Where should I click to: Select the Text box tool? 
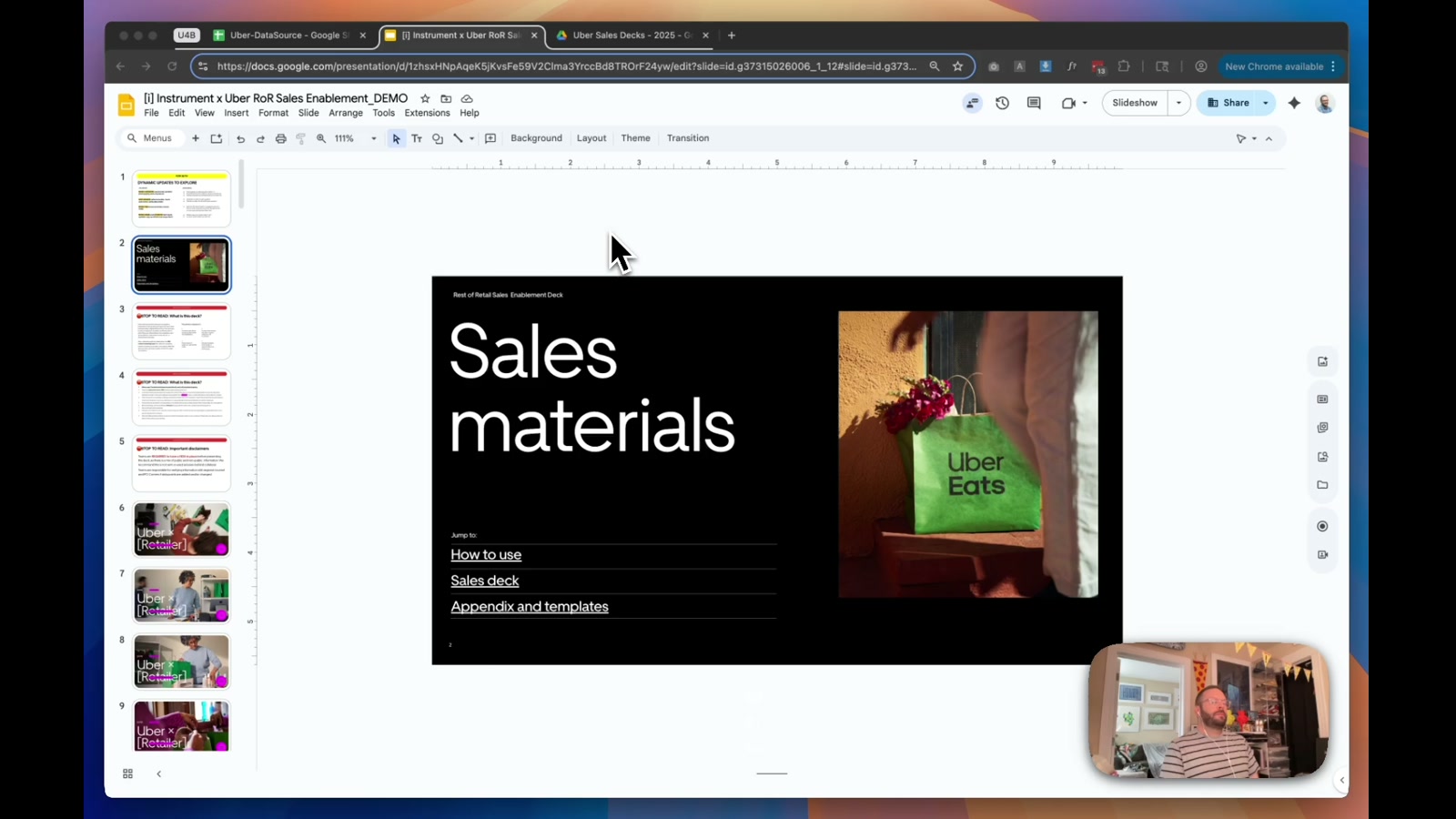(417, 138)
